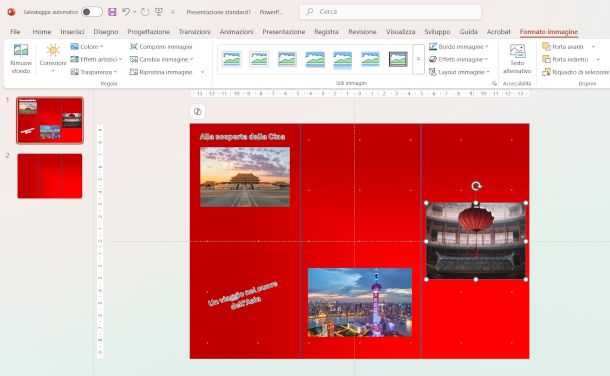
Task: Apply the second picture style thumbnail
Action: [259, 59]
